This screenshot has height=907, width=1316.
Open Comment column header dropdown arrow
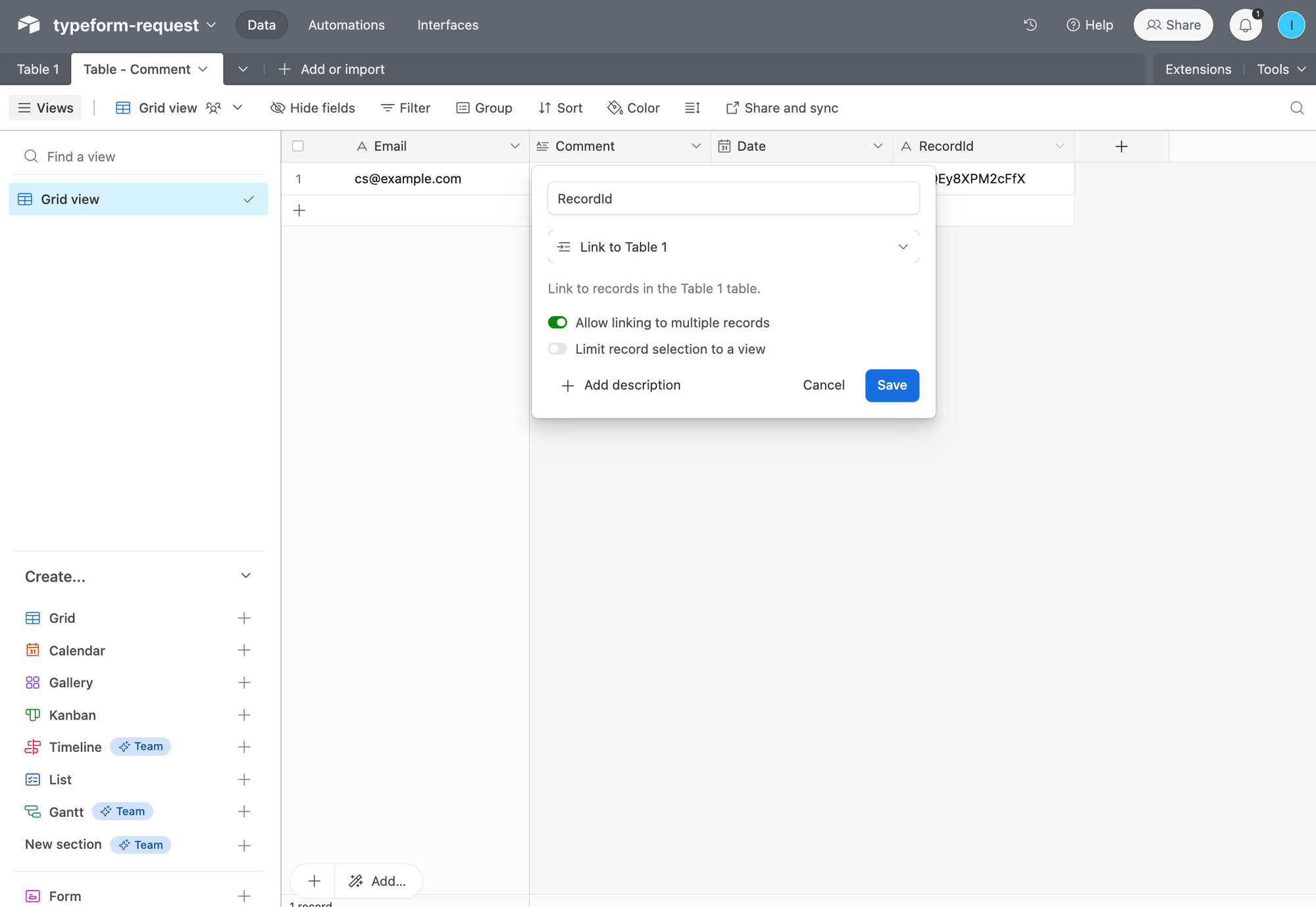(x=696, y=146)
